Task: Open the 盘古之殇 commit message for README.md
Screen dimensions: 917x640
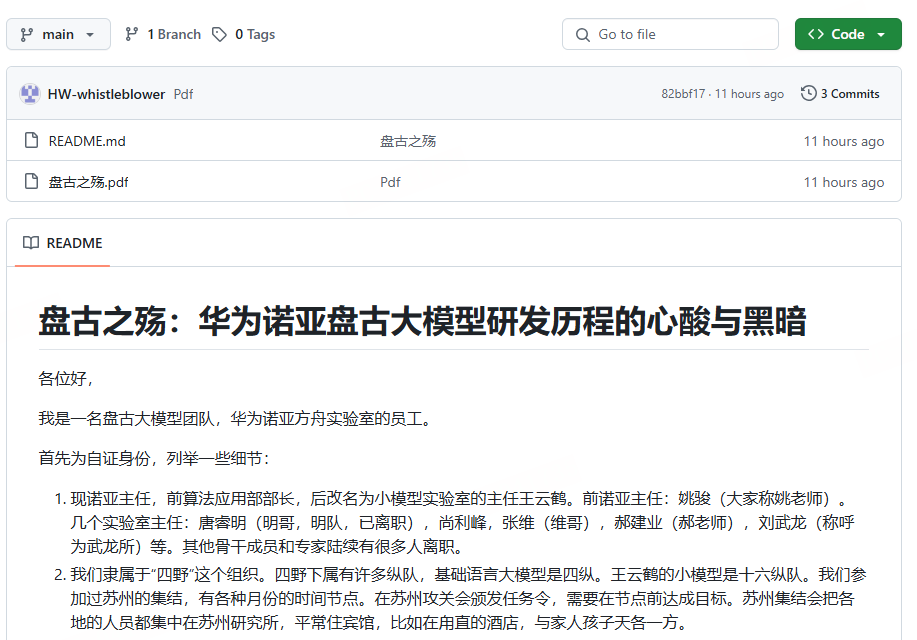Action: pyautogui.click(x=408, y=141)
